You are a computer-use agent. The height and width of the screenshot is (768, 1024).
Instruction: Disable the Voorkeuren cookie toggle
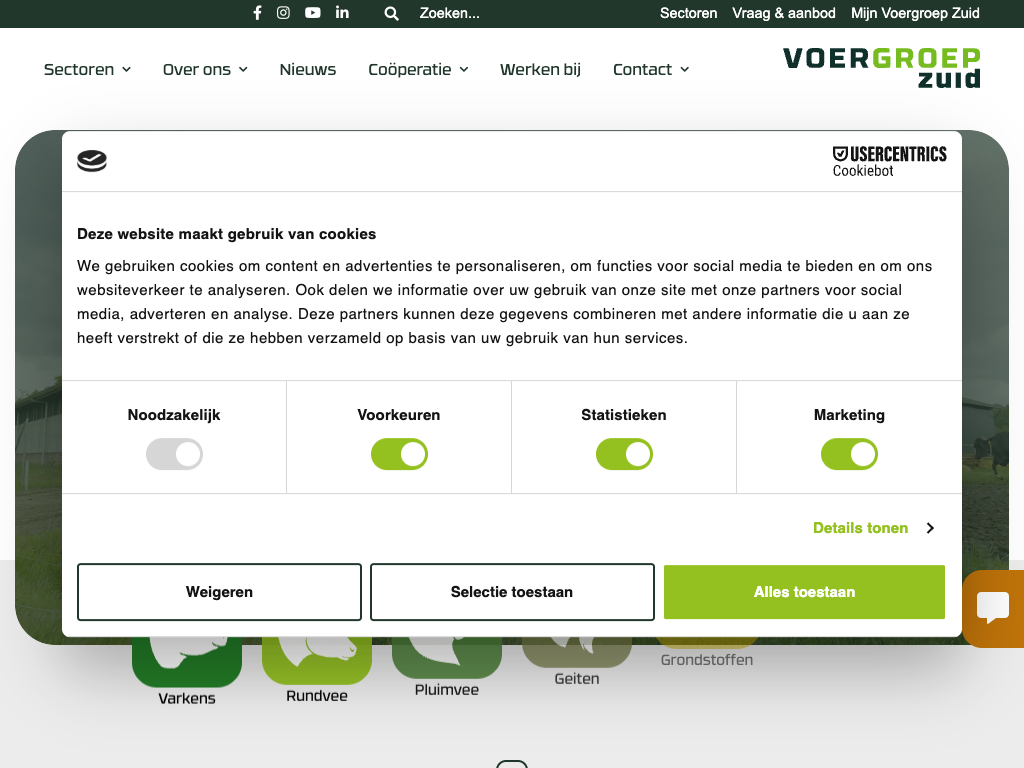pos(399,454)
